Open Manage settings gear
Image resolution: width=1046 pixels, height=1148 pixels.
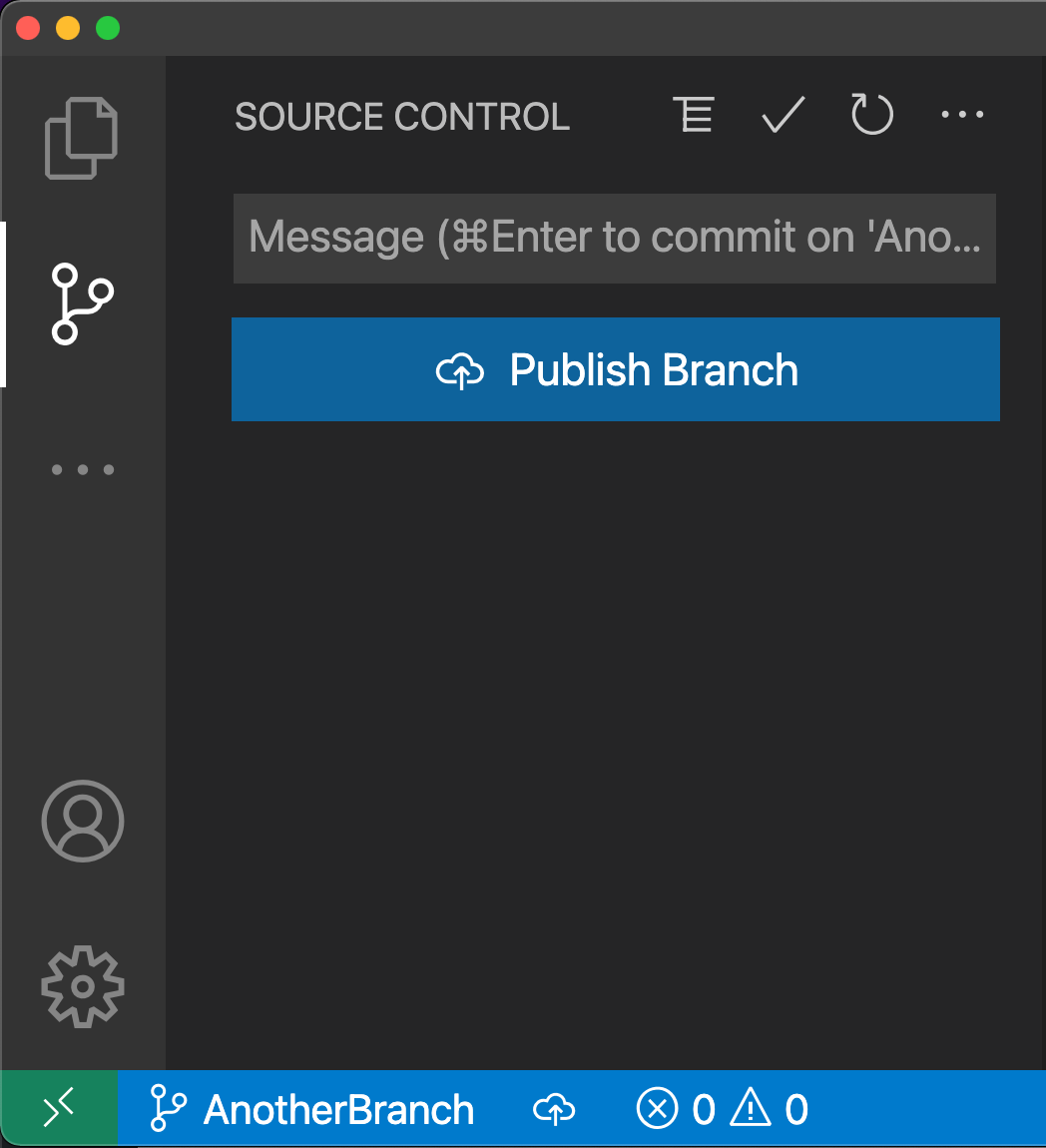pyautogui.click(x=83, y=987)
